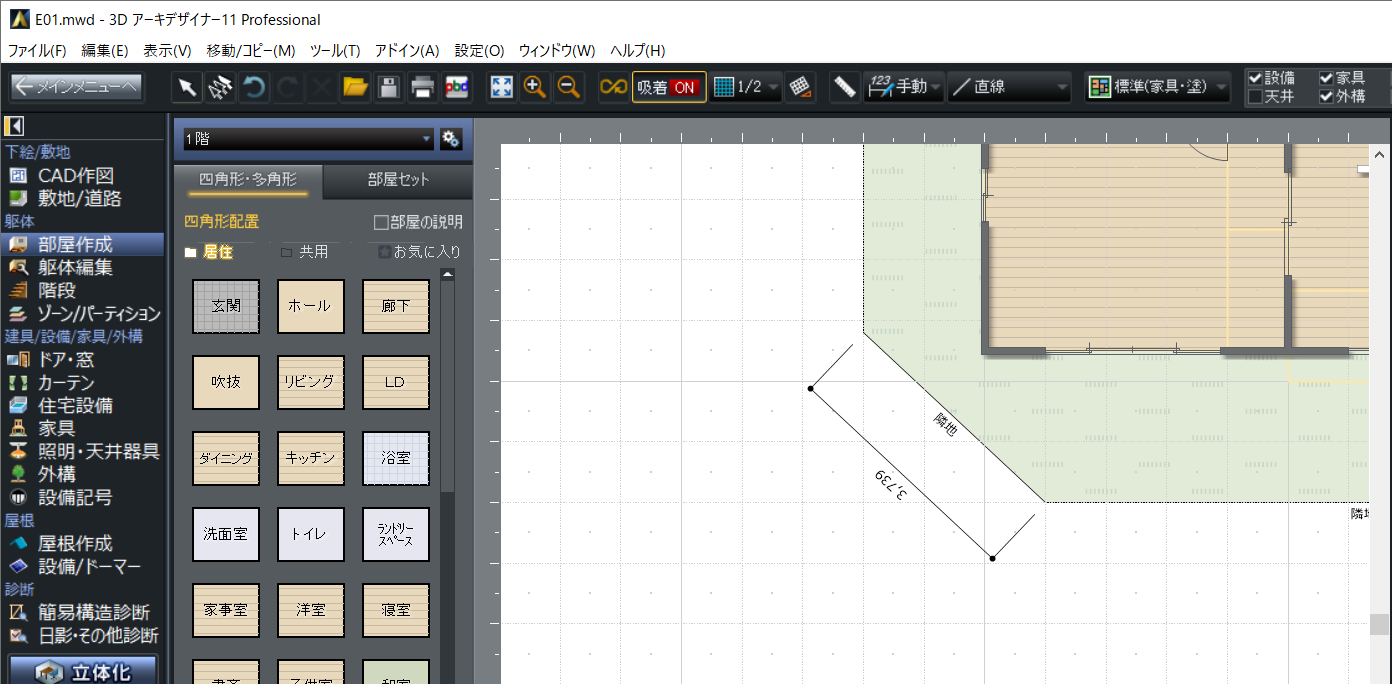Check the 部屋の説明 checkbox

[381, 222]
